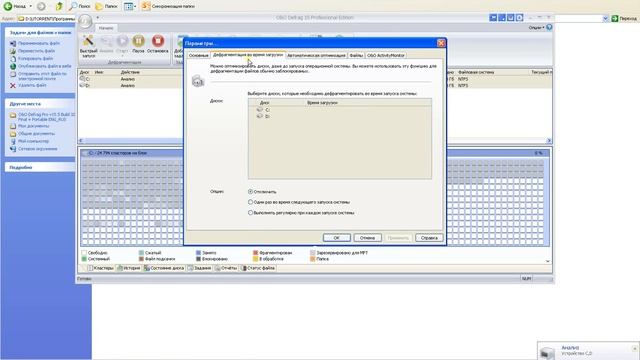
Task: Click the Explorer Search magnifier icon
Action: pos(73,6)
